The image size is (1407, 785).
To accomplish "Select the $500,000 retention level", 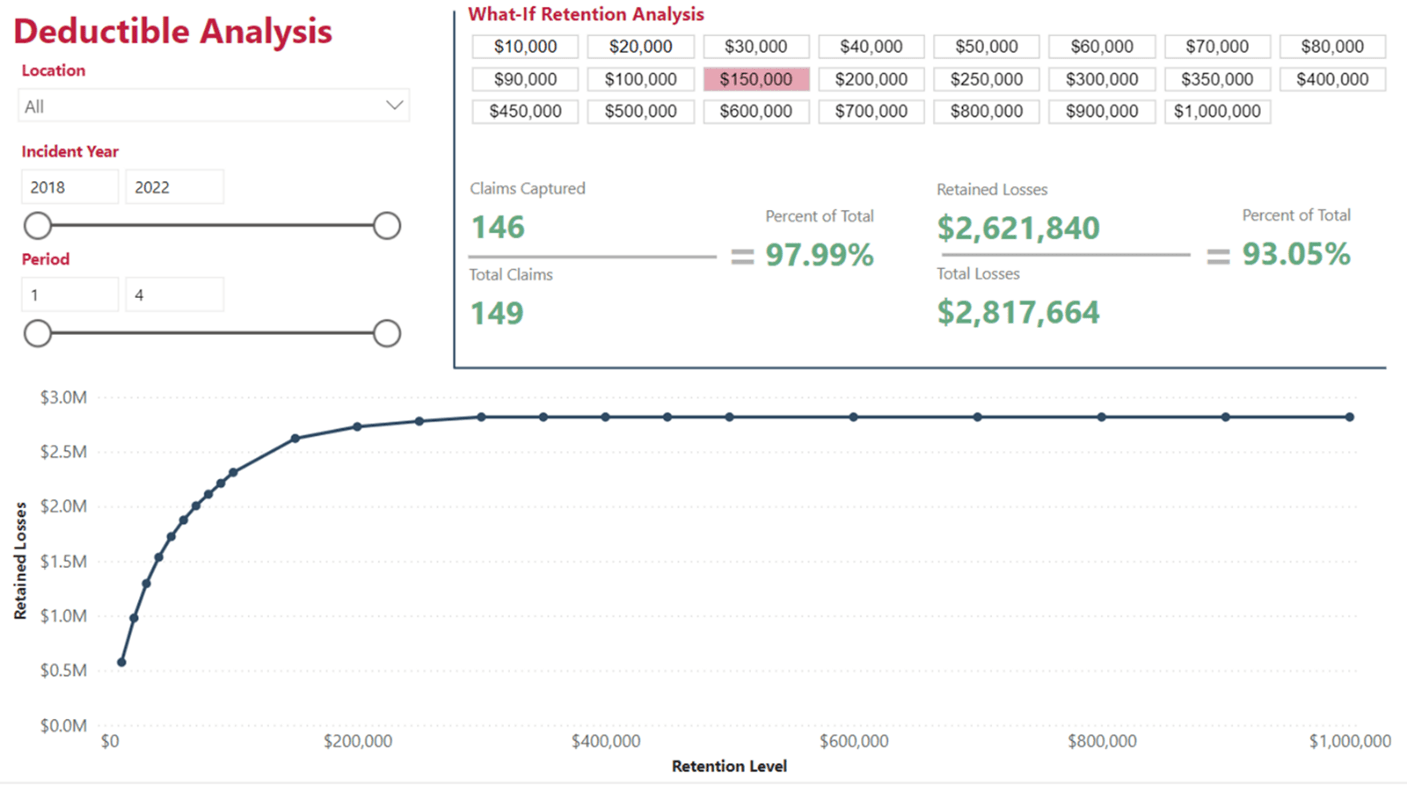I will pyautogui.click(x=640, y=111).
